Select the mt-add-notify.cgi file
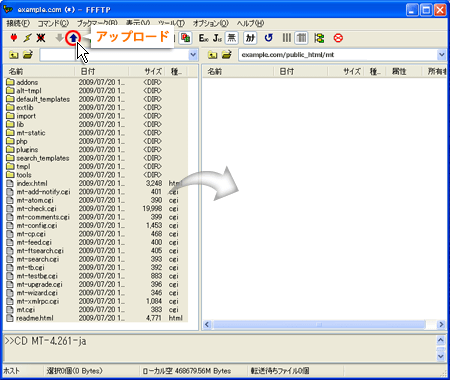 tap(39, 192)
